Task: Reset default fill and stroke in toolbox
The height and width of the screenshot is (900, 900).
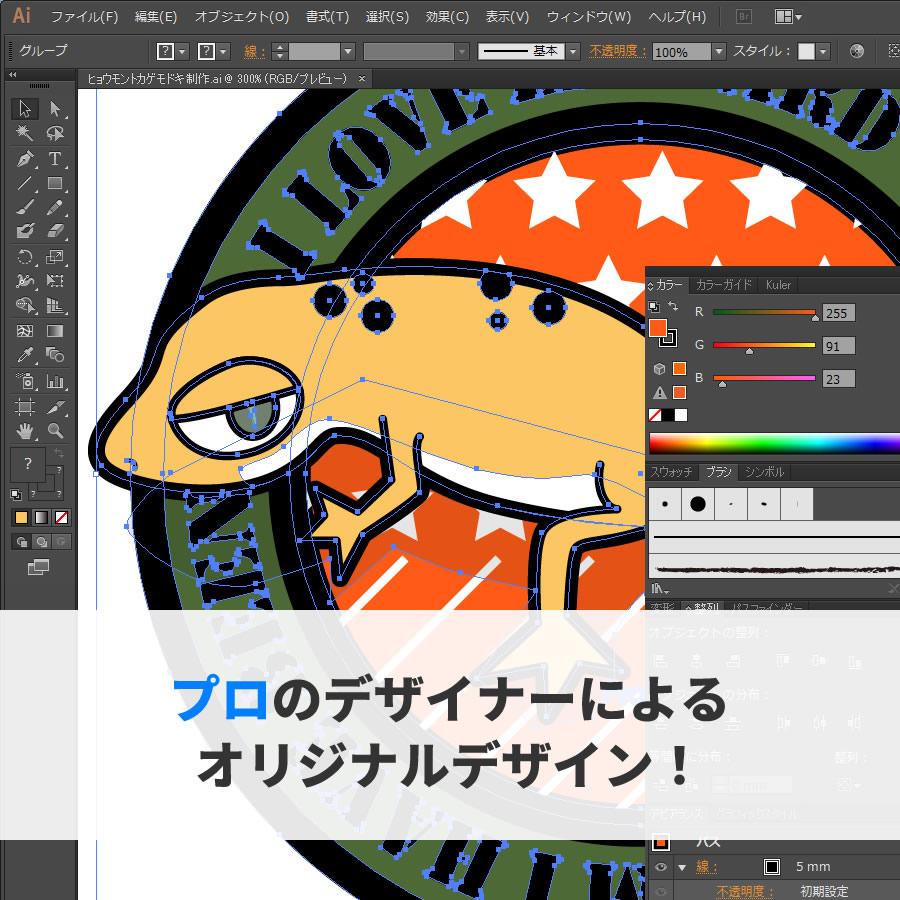Action: (x=16, y=494)
